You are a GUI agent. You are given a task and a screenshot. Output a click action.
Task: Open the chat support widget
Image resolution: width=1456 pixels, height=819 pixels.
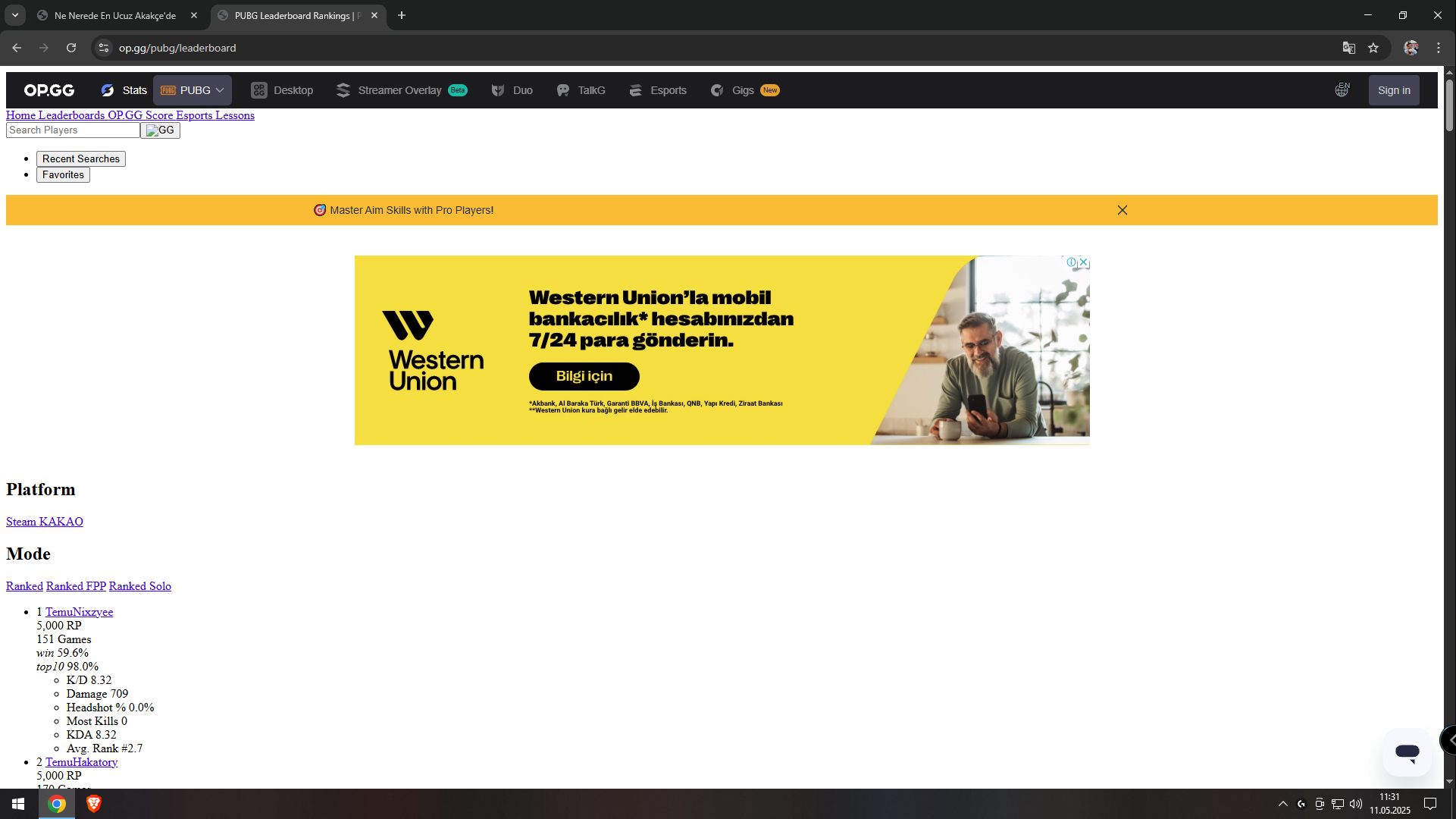tap(1407, 752)
